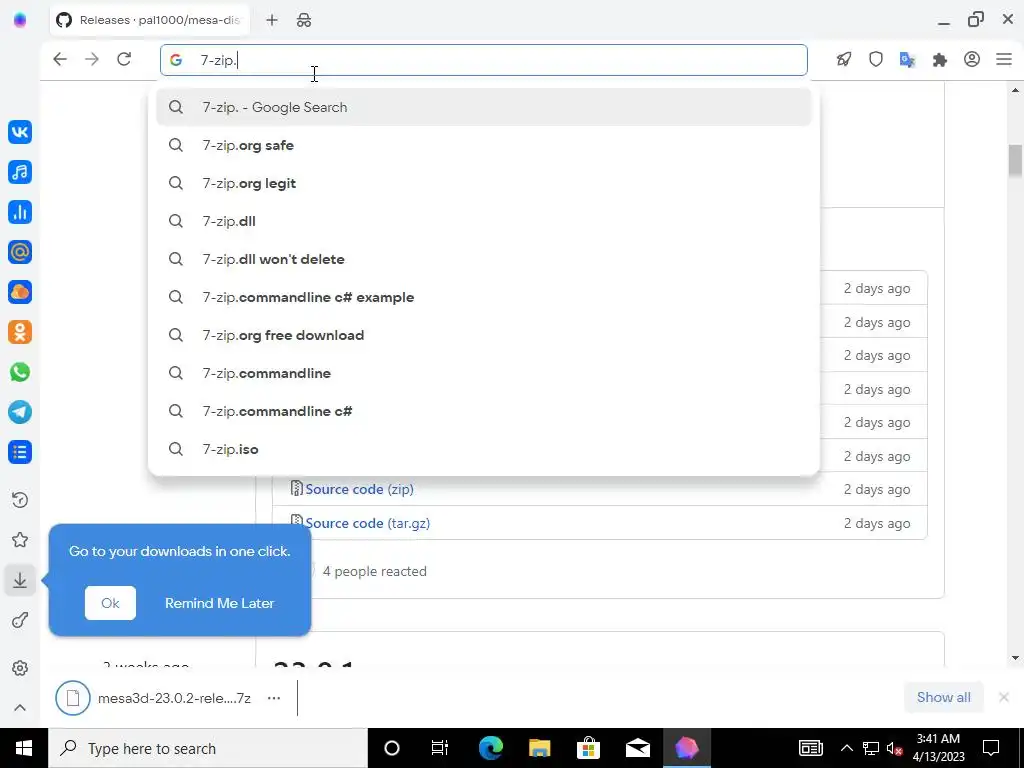Select suggestion "7-zip.org legit"

(484, 183)
